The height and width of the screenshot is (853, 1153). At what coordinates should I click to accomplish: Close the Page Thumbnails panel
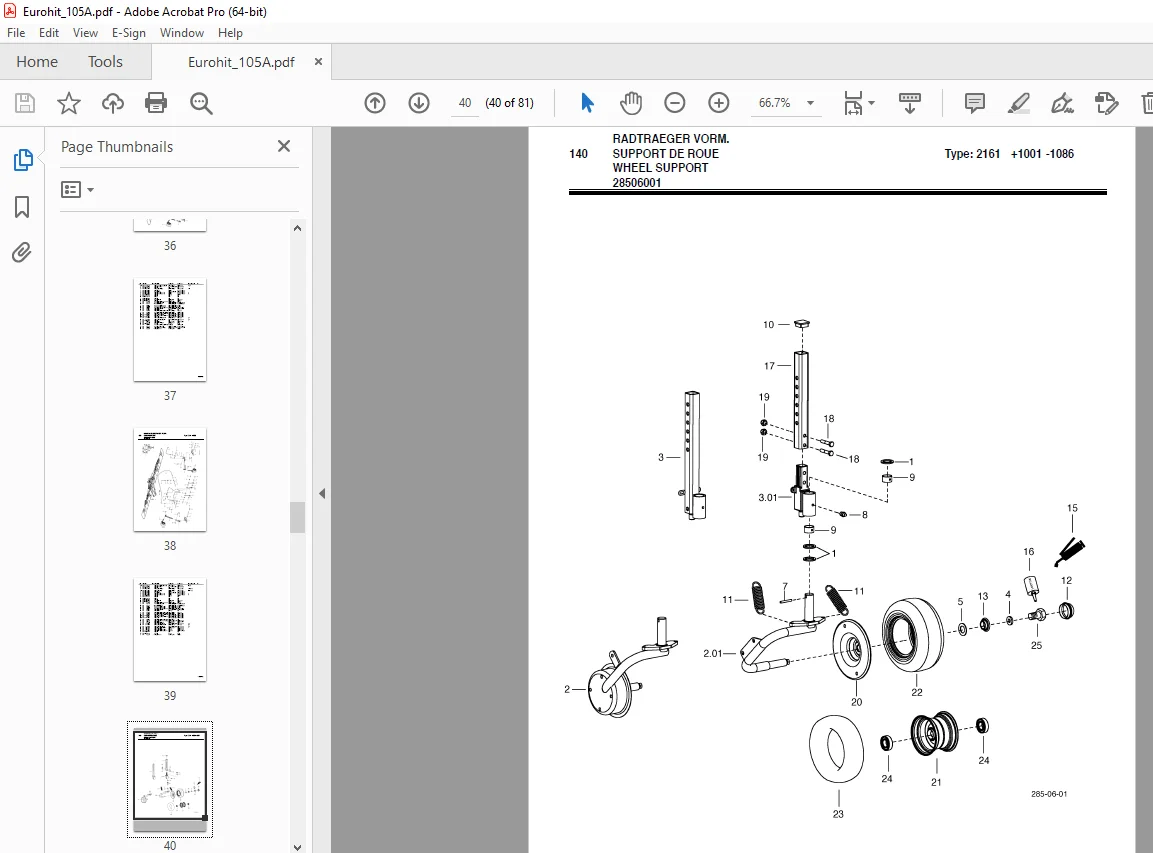pyautogui.click(x=284, y=146)
